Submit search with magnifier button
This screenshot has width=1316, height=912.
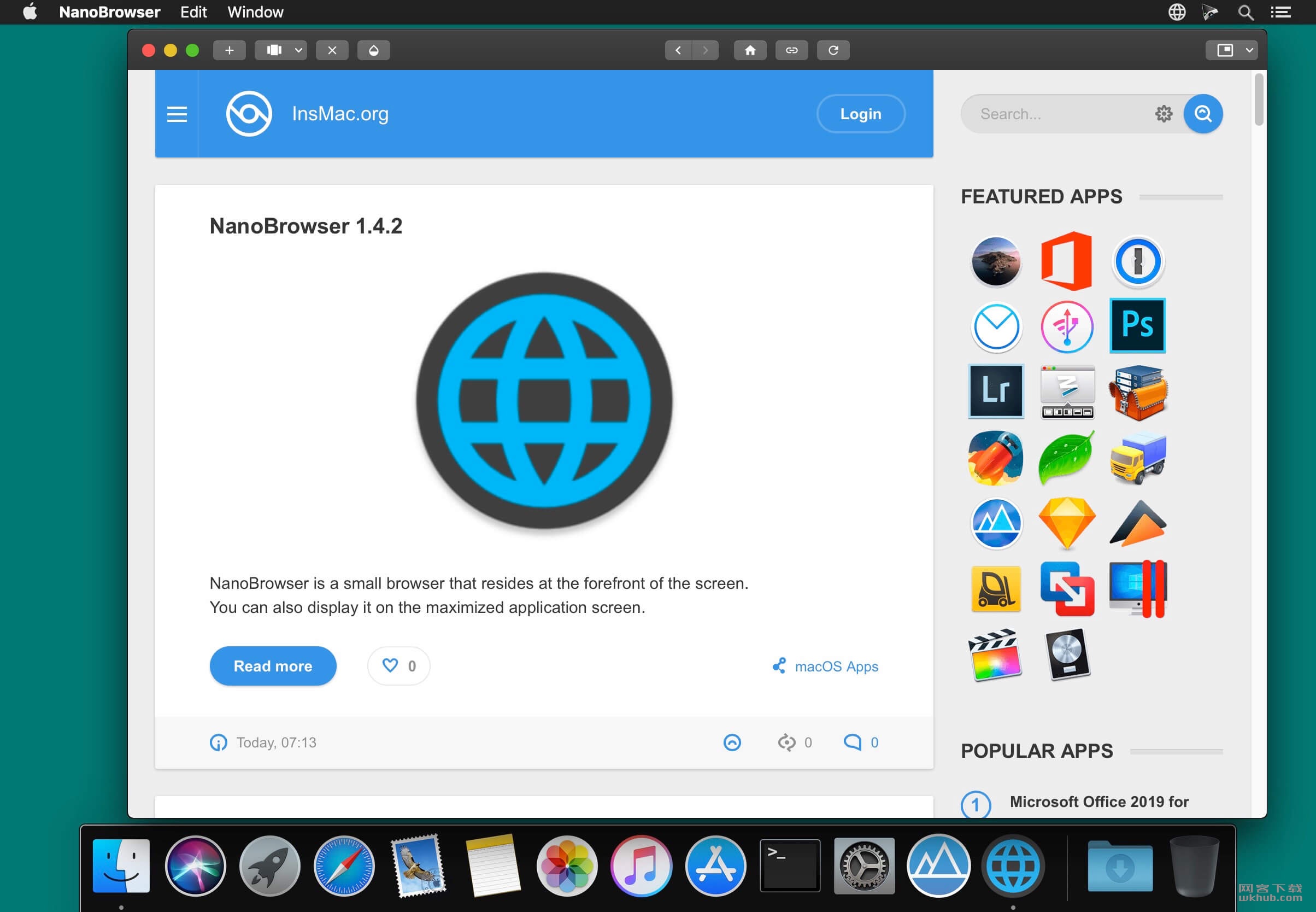pos(1203,114)
